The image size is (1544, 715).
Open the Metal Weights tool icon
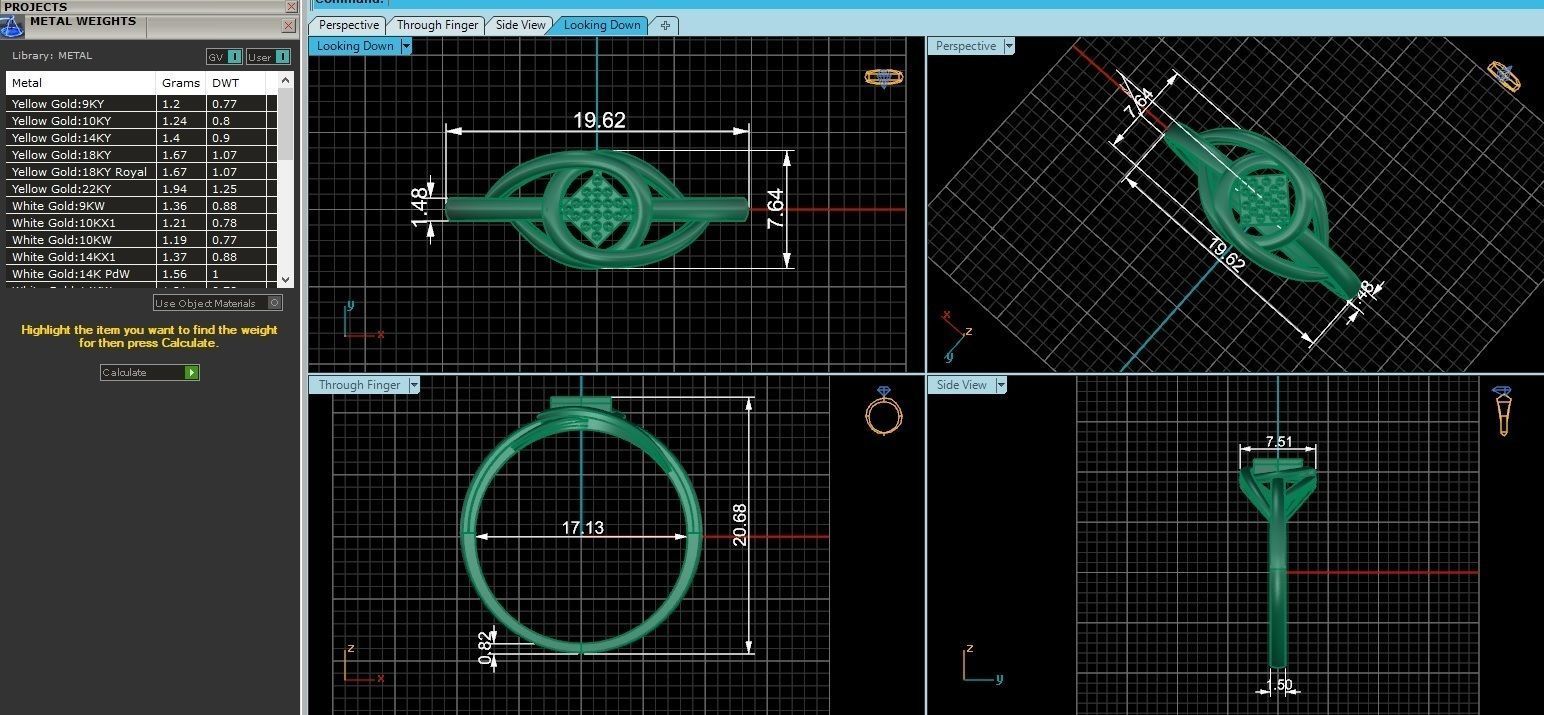[13, 25]
